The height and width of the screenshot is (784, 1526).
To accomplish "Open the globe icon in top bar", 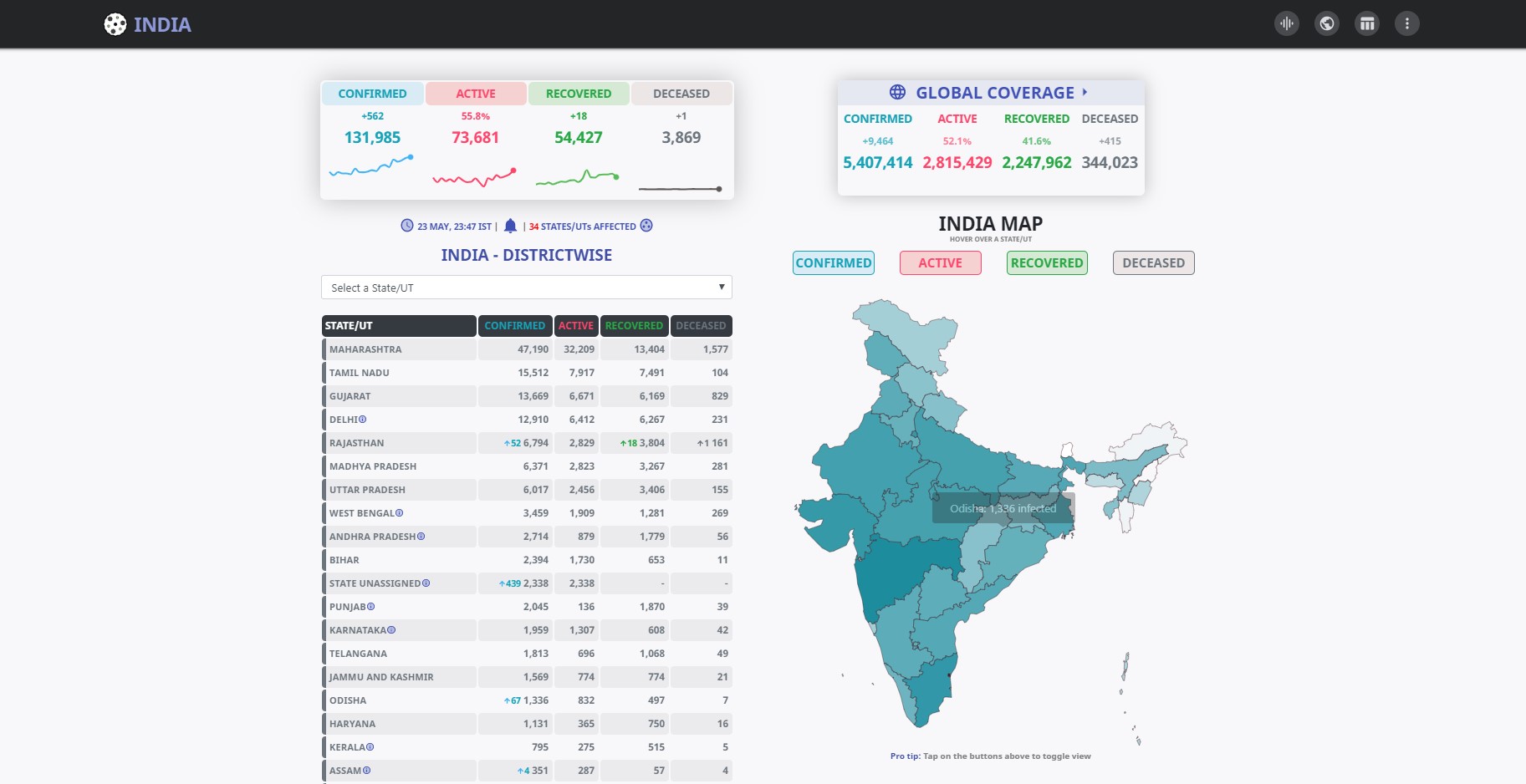I will tap(1327, 23).
